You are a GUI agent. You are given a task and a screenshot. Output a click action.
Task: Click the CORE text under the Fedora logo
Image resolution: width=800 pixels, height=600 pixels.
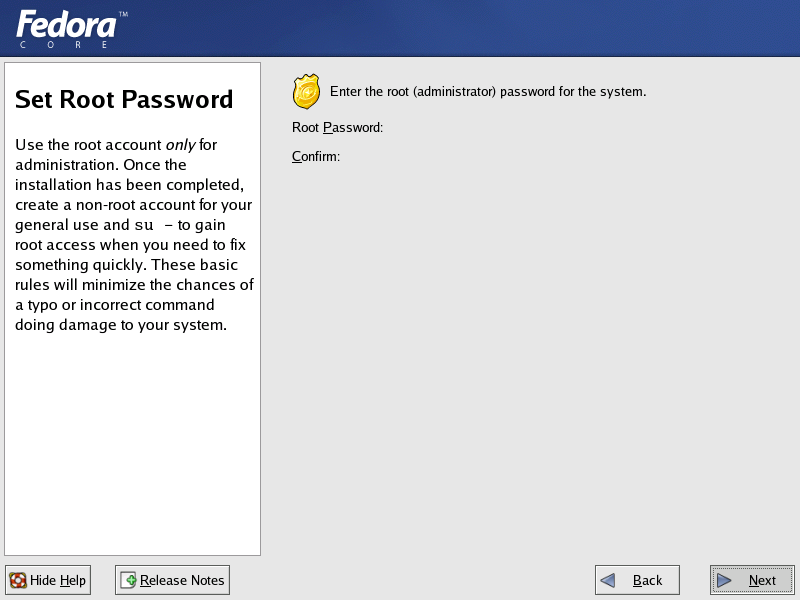click(x=64, y=45)
